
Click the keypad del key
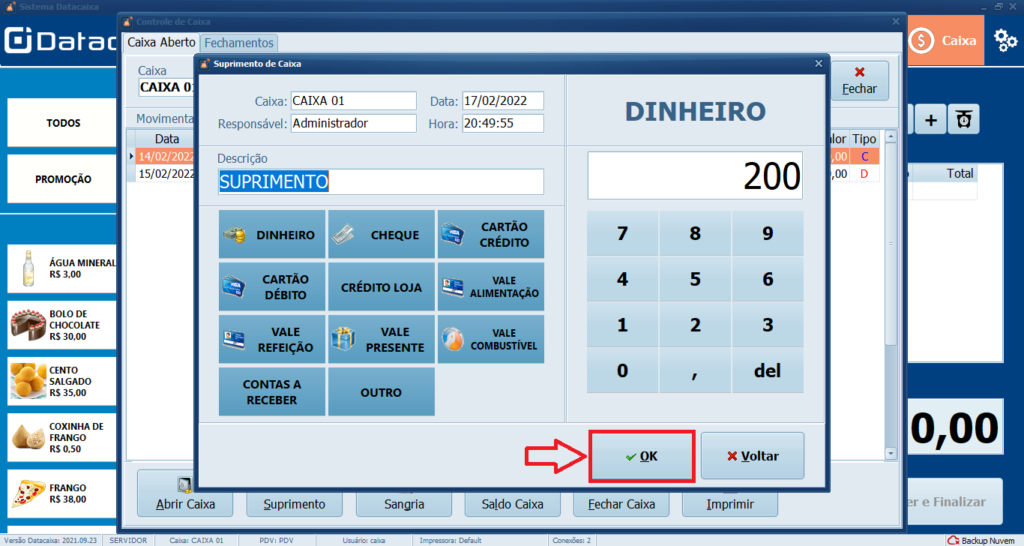coord(767,370)
